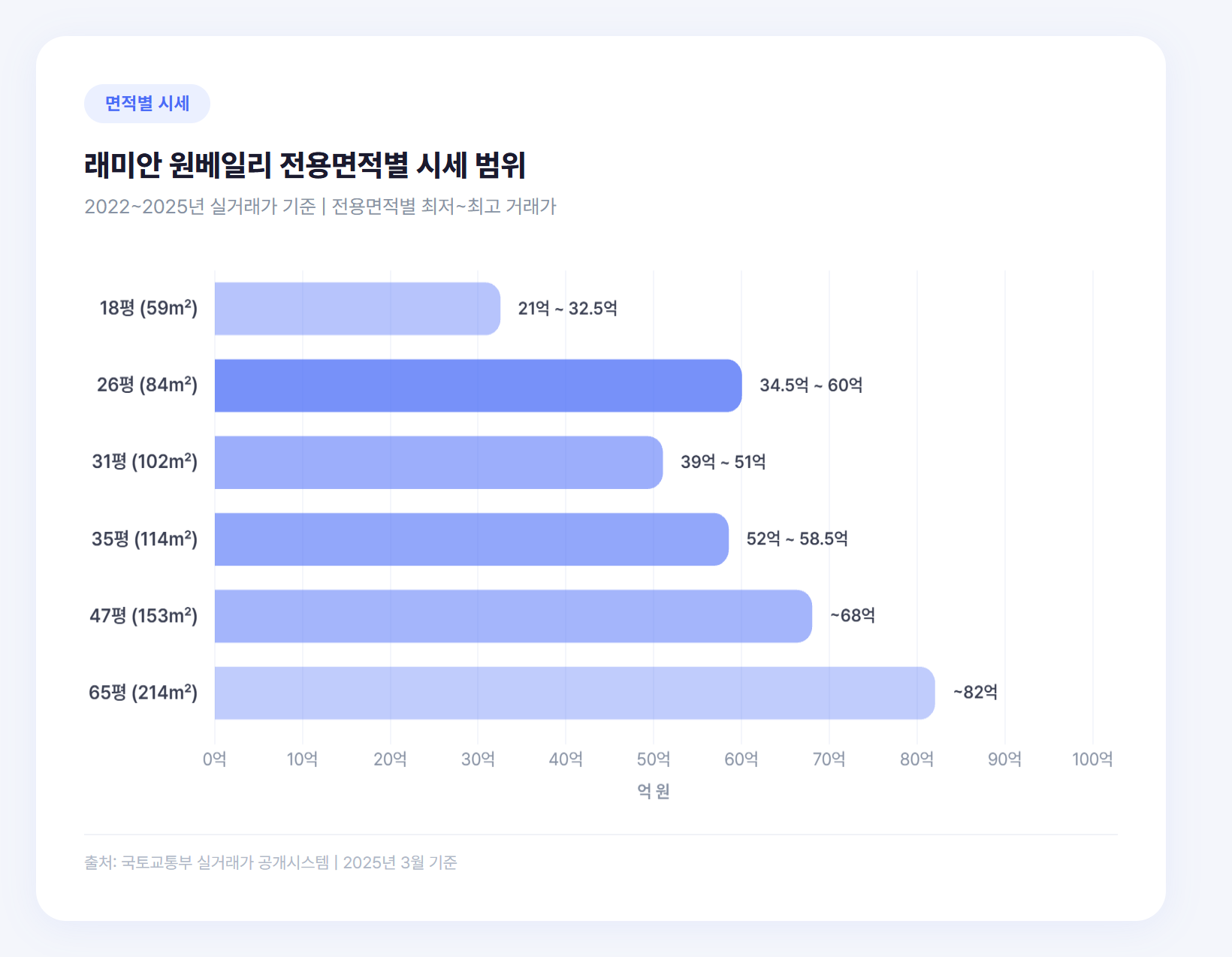Select the subtitle starting with 2022~2025년 실거래가 기준
This screenshot has height=957, width=1232.
point(320,207)
